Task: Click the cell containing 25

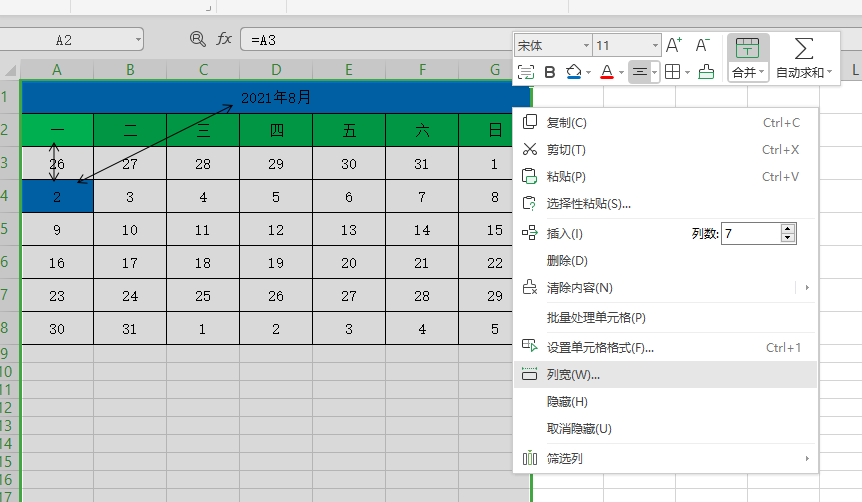Action: 203,295
